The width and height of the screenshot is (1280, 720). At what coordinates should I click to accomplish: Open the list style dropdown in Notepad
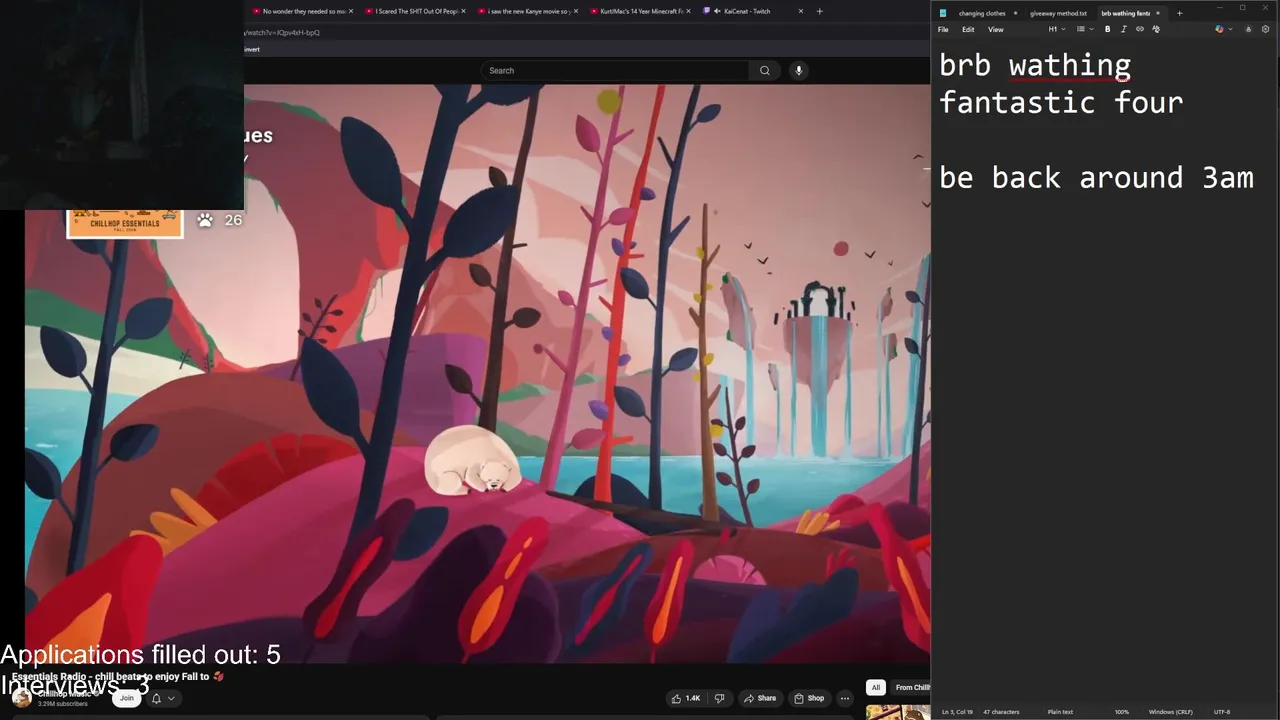(x=1085, y=29)
